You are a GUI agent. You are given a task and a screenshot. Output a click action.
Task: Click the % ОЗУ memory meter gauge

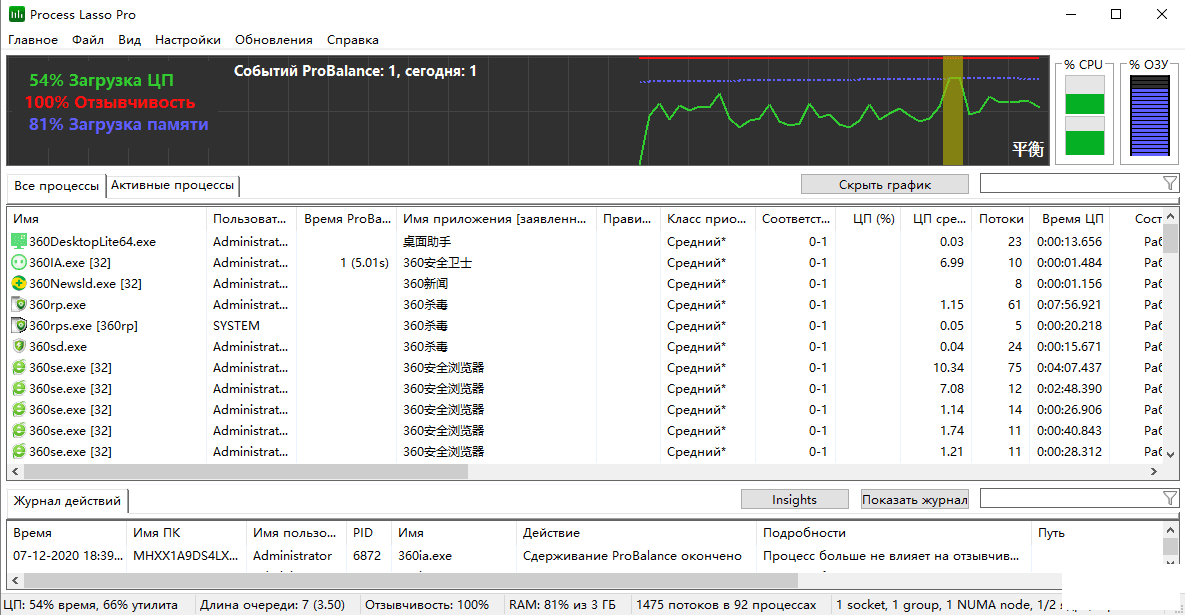coord(1149,115)
